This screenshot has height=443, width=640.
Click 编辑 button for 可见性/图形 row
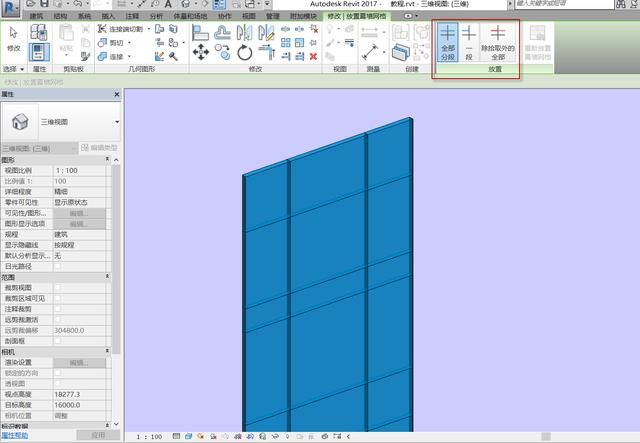[x=79, y=213]
